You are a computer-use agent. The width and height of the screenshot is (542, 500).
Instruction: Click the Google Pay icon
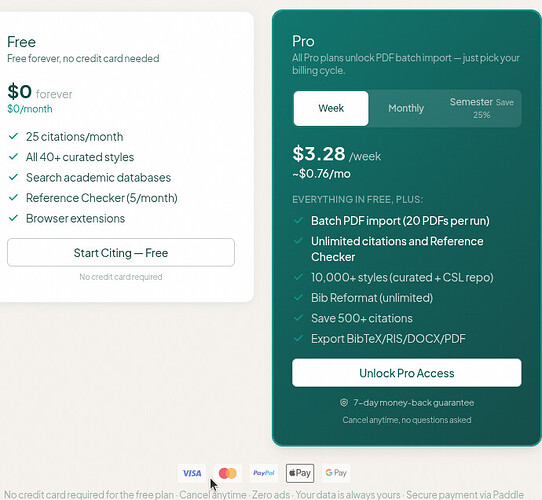click(x=336, y=473)
